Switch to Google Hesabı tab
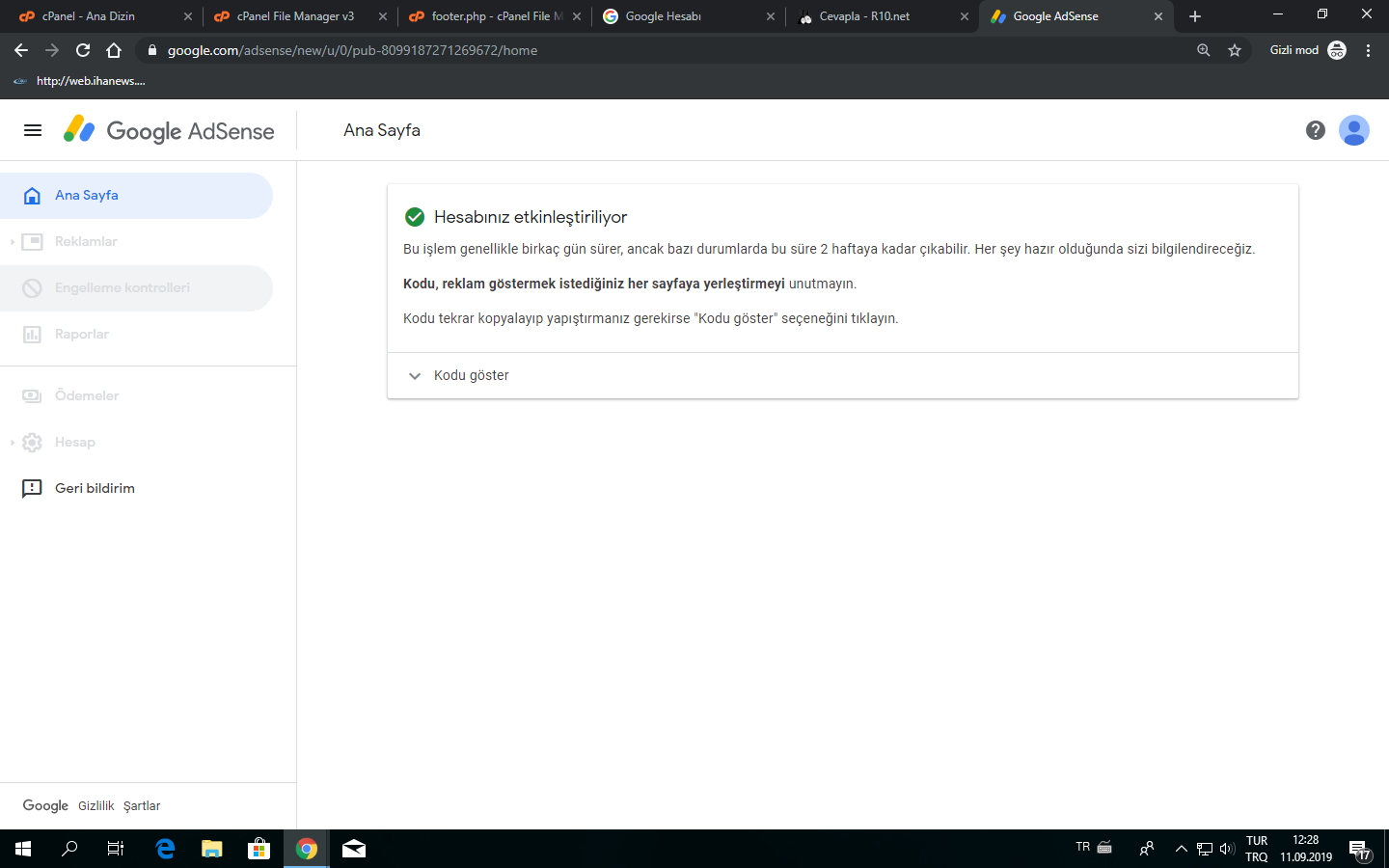The image size is (1389, 868). [688, 16]
